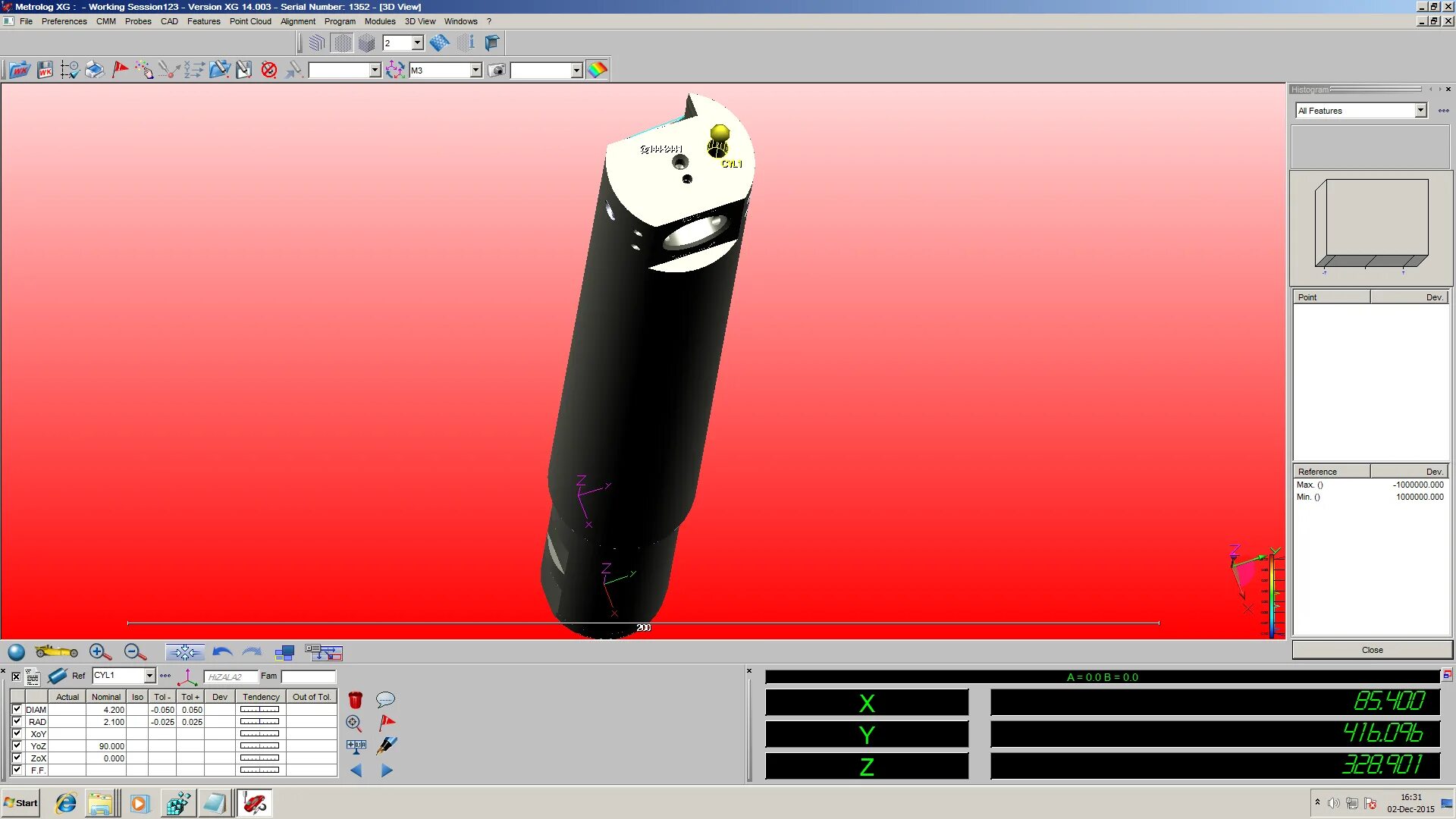Uncheck the YoZ row checkbox
The height and width of the screenshot is (819, 1456).
point(17,745)
